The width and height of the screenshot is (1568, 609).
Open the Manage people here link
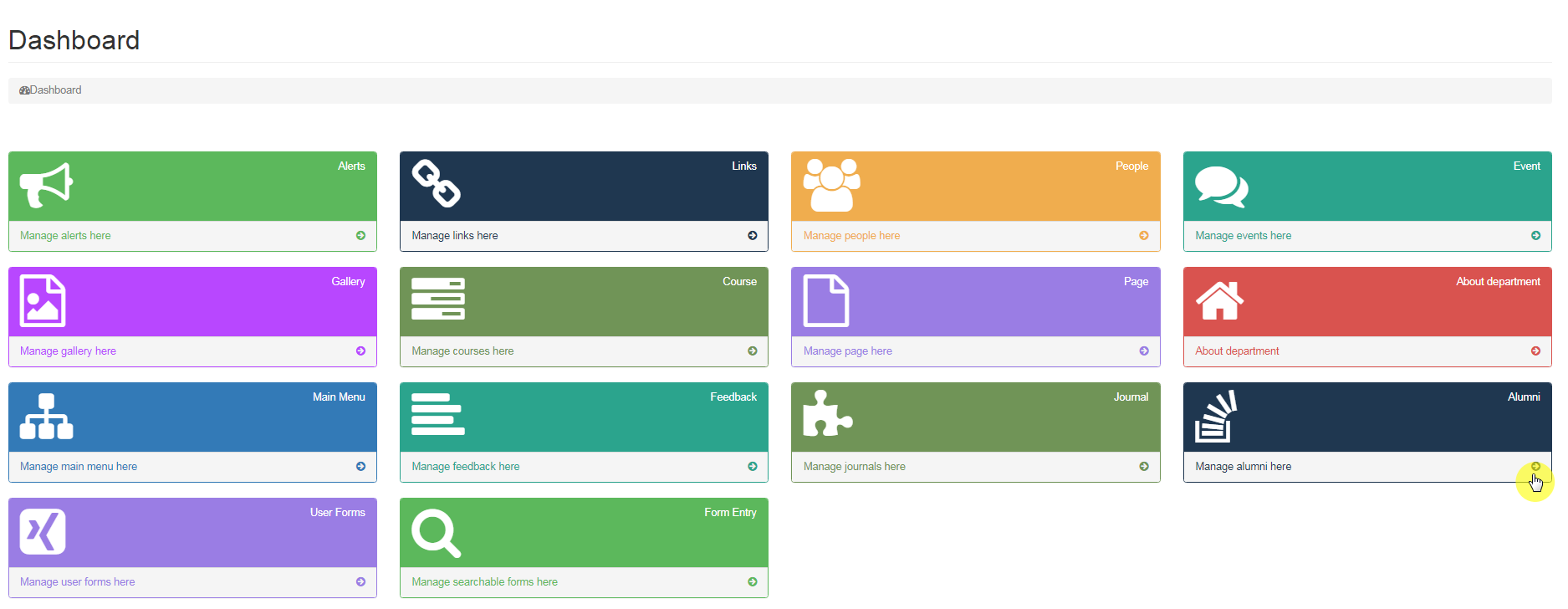click(x=851, y=236)
